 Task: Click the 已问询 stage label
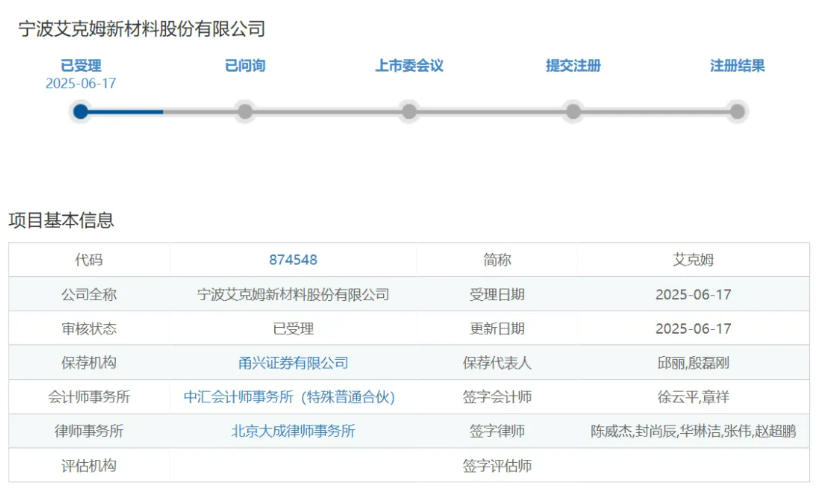pos(245,66)
